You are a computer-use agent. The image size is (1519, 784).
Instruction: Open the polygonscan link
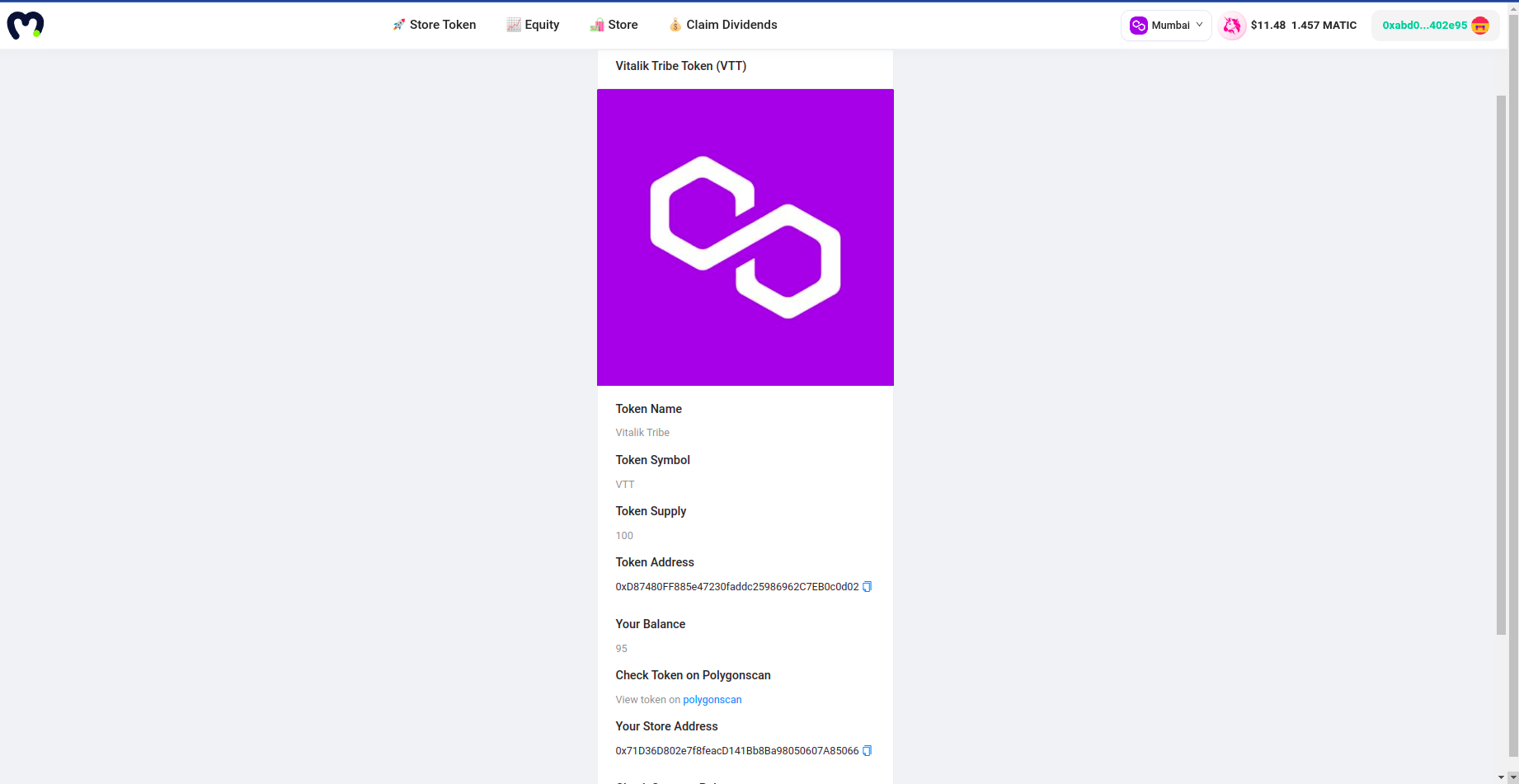pyautogui.click(x=712, y=700)
